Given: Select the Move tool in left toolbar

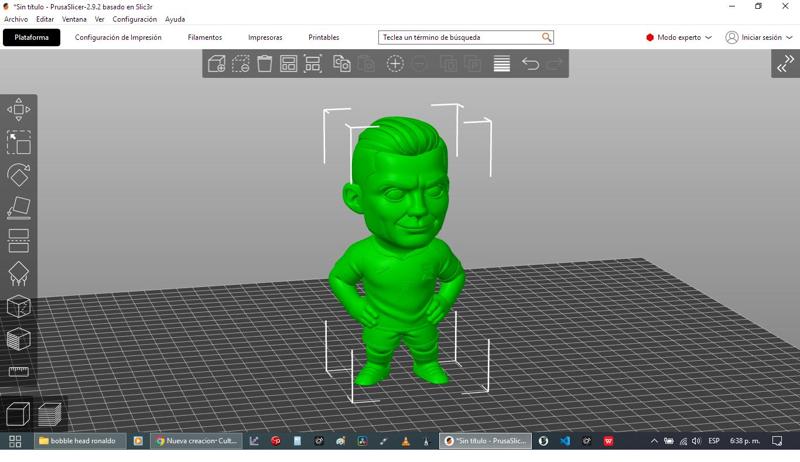Looking at the screenshot, I should coord(18,110).
